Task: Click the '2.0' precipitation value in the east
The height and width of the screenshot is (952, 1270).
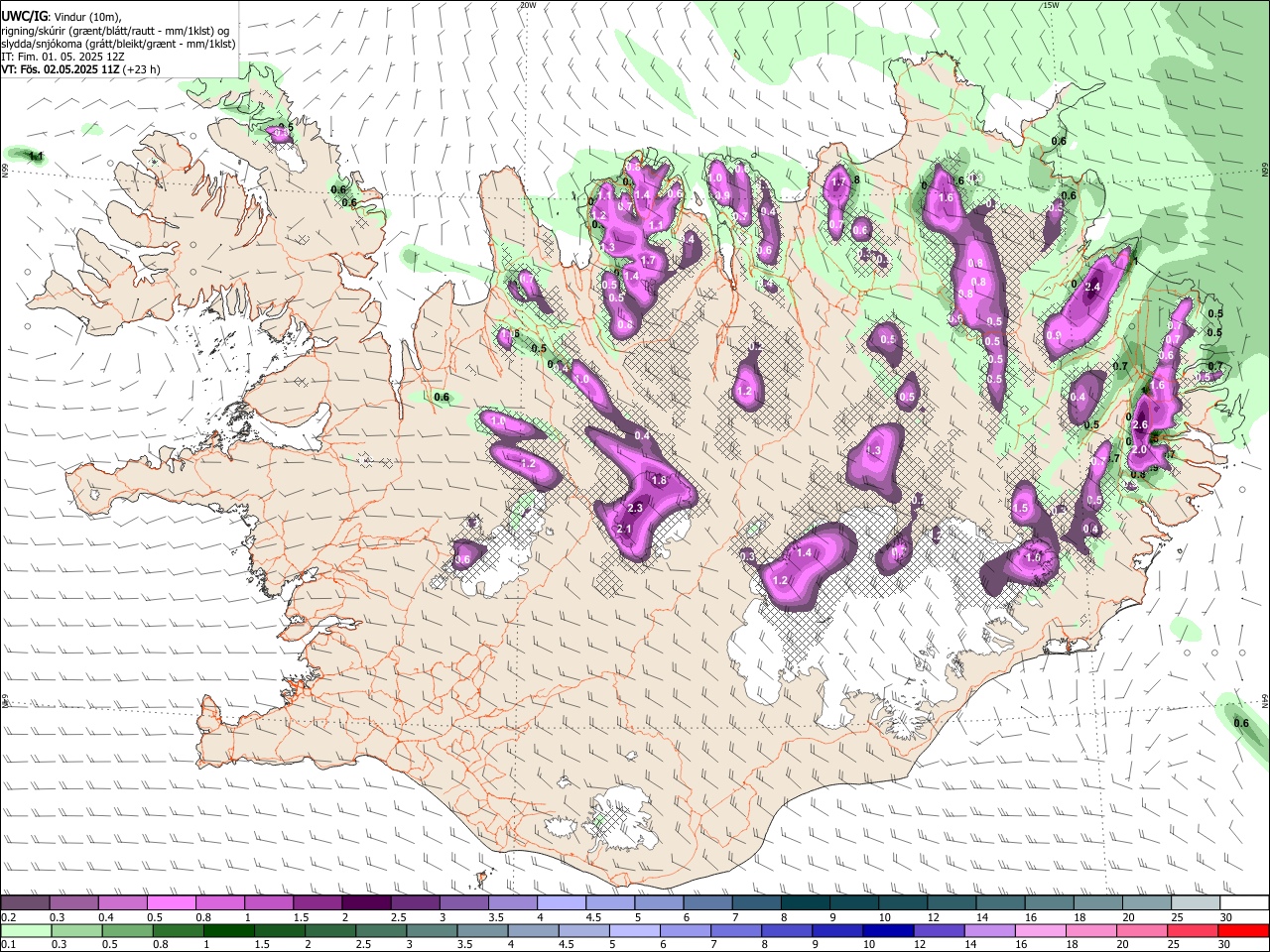Action: (1140, 449)
